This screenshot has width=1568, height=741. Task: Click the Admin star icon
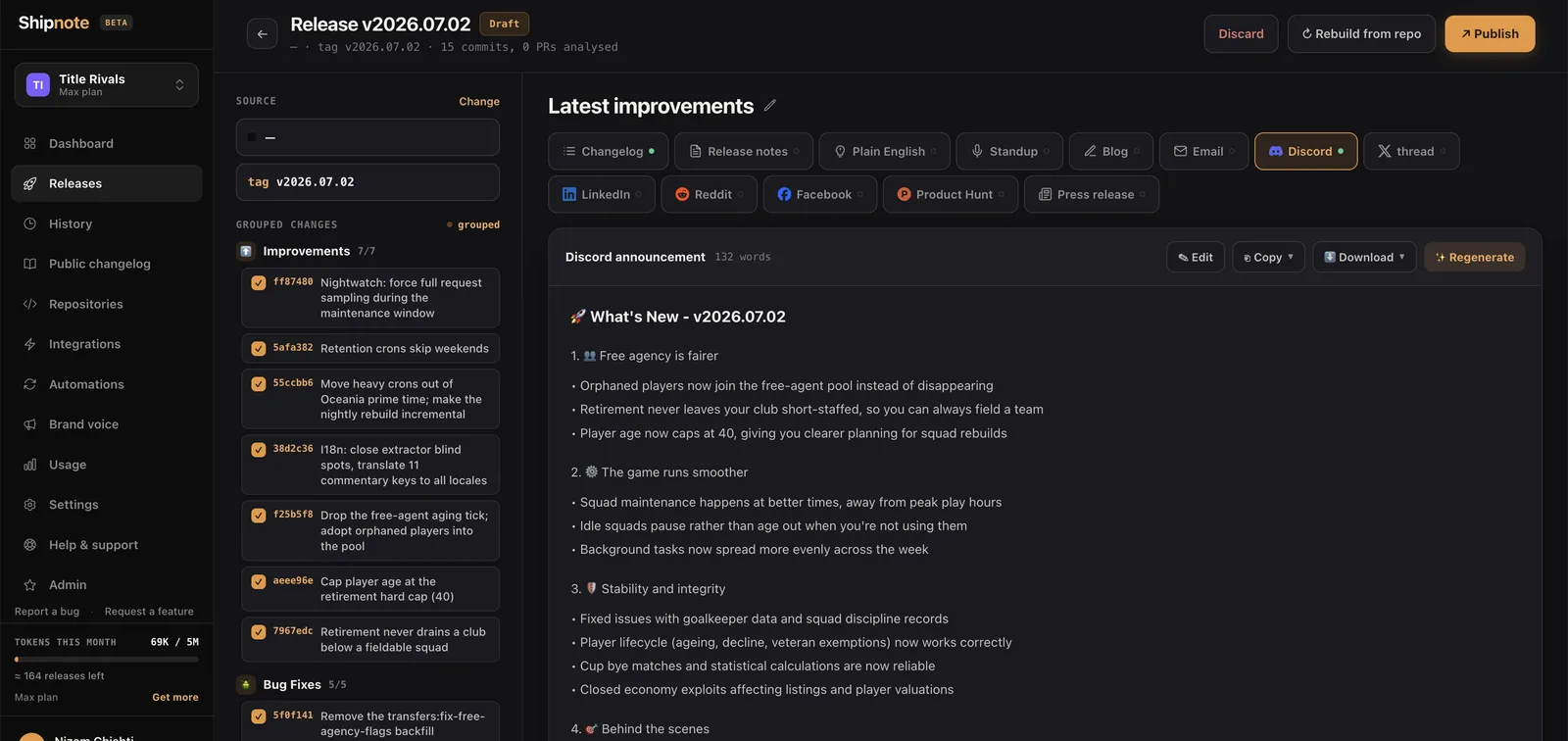click(29, 585)
